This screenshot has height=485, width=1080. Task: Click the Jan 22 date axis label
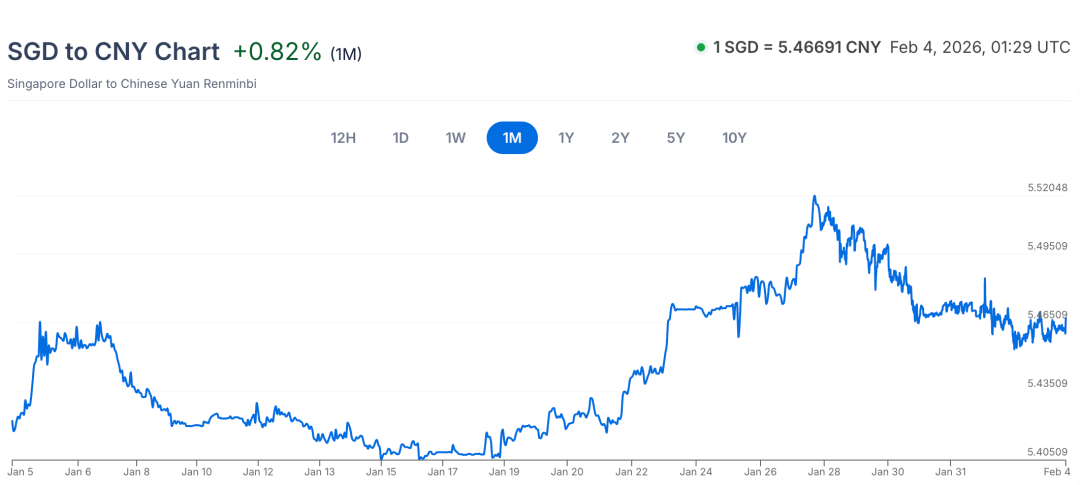click(632, 470)
